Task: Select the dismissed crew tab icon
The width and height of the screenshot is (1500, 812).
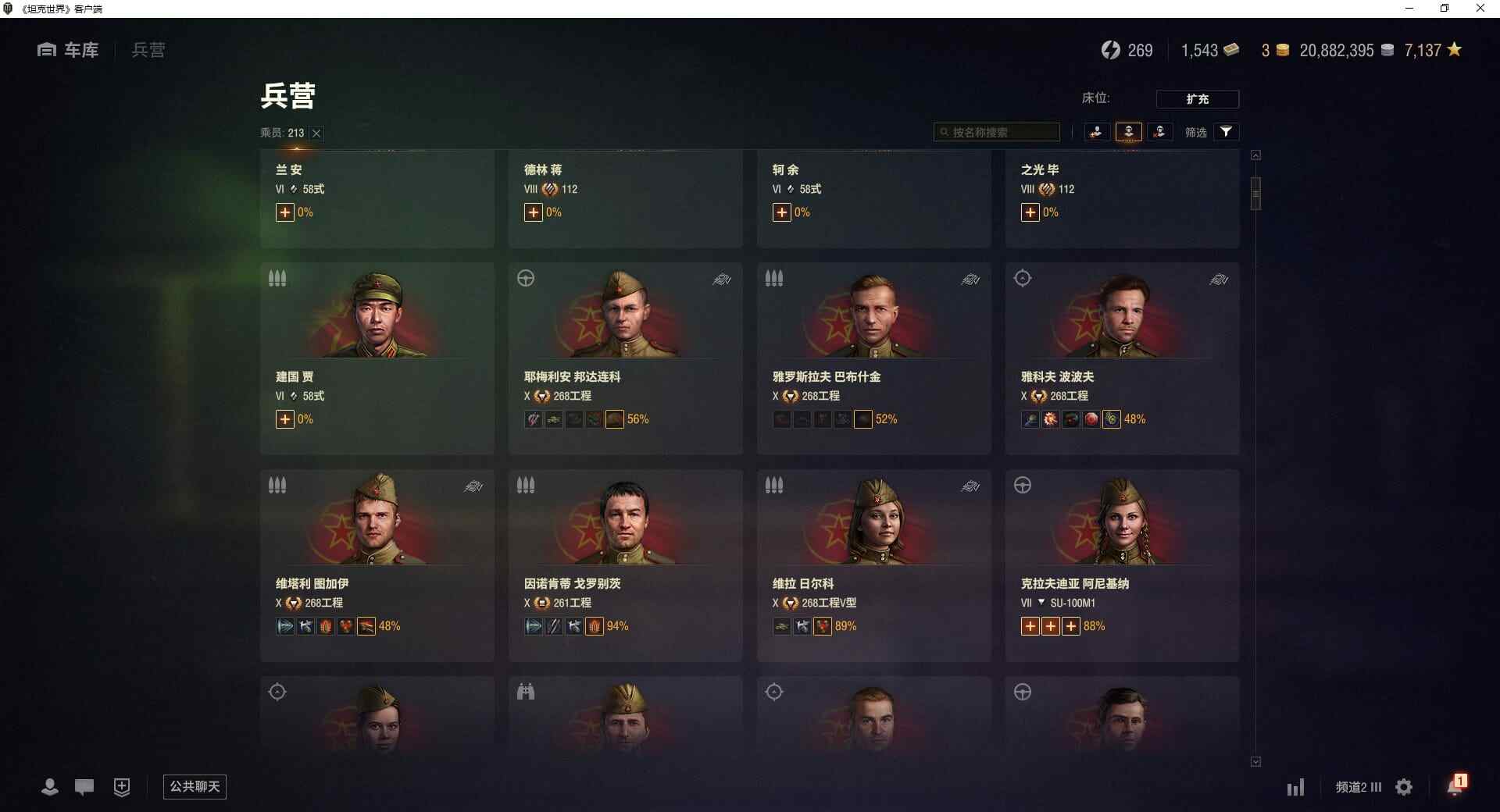Action: (1160, 132)
